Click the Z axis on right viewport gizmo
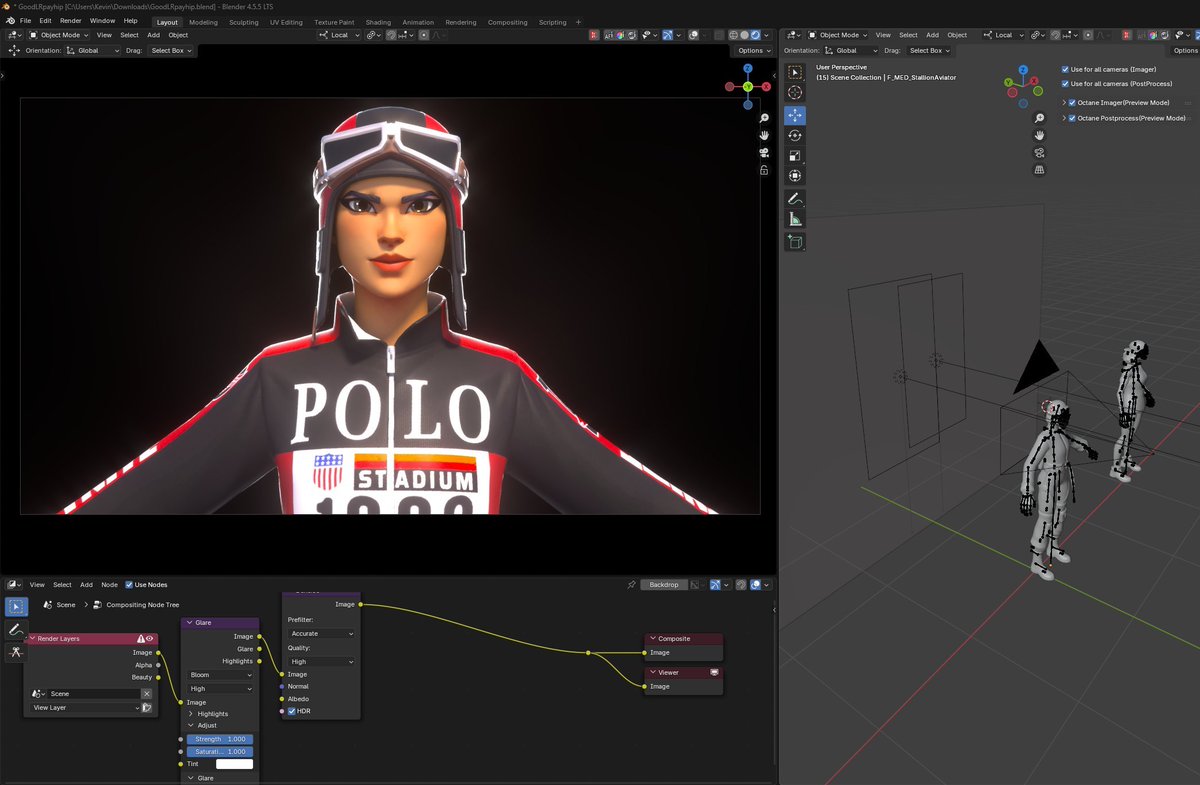Viewport: 1200px width, 785px height. 1021,70
